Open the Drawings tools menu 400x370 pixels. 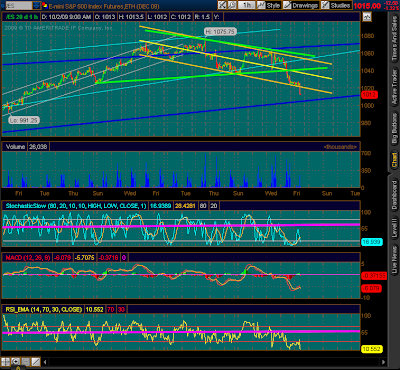[300, 5]
